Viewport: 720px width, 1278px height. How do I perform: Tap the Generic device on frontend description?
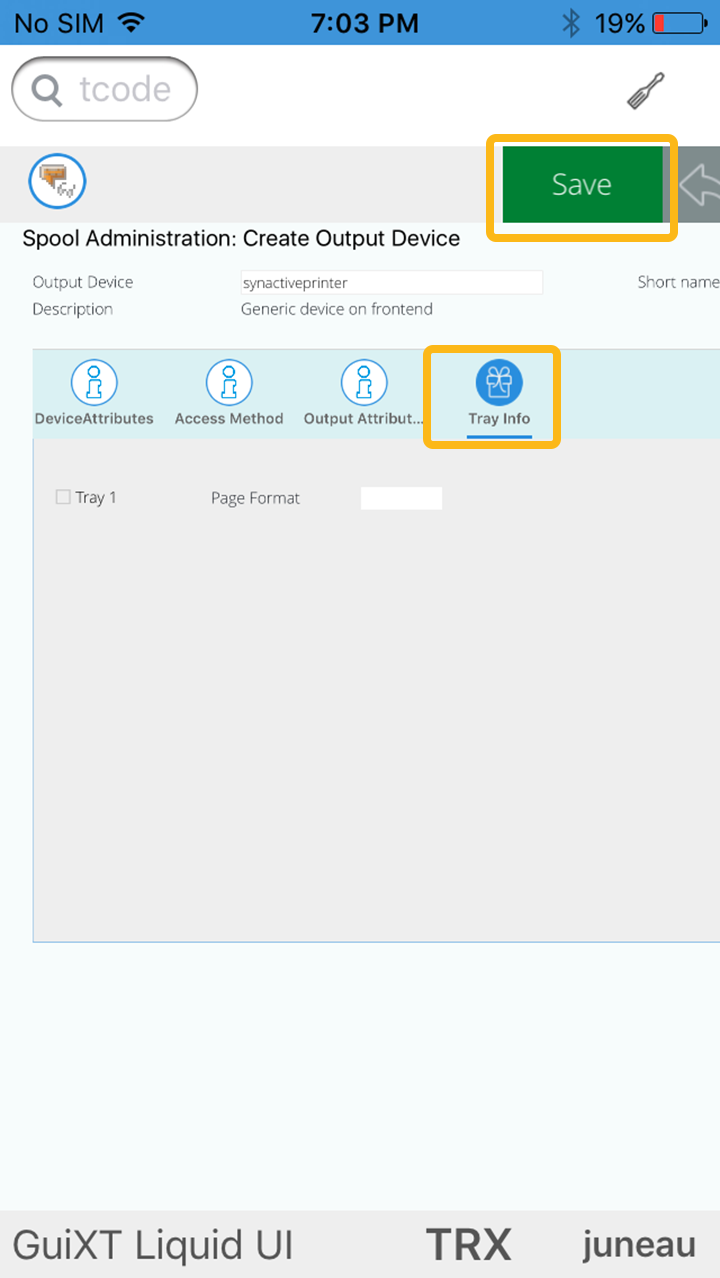click(x=337, y=309)
